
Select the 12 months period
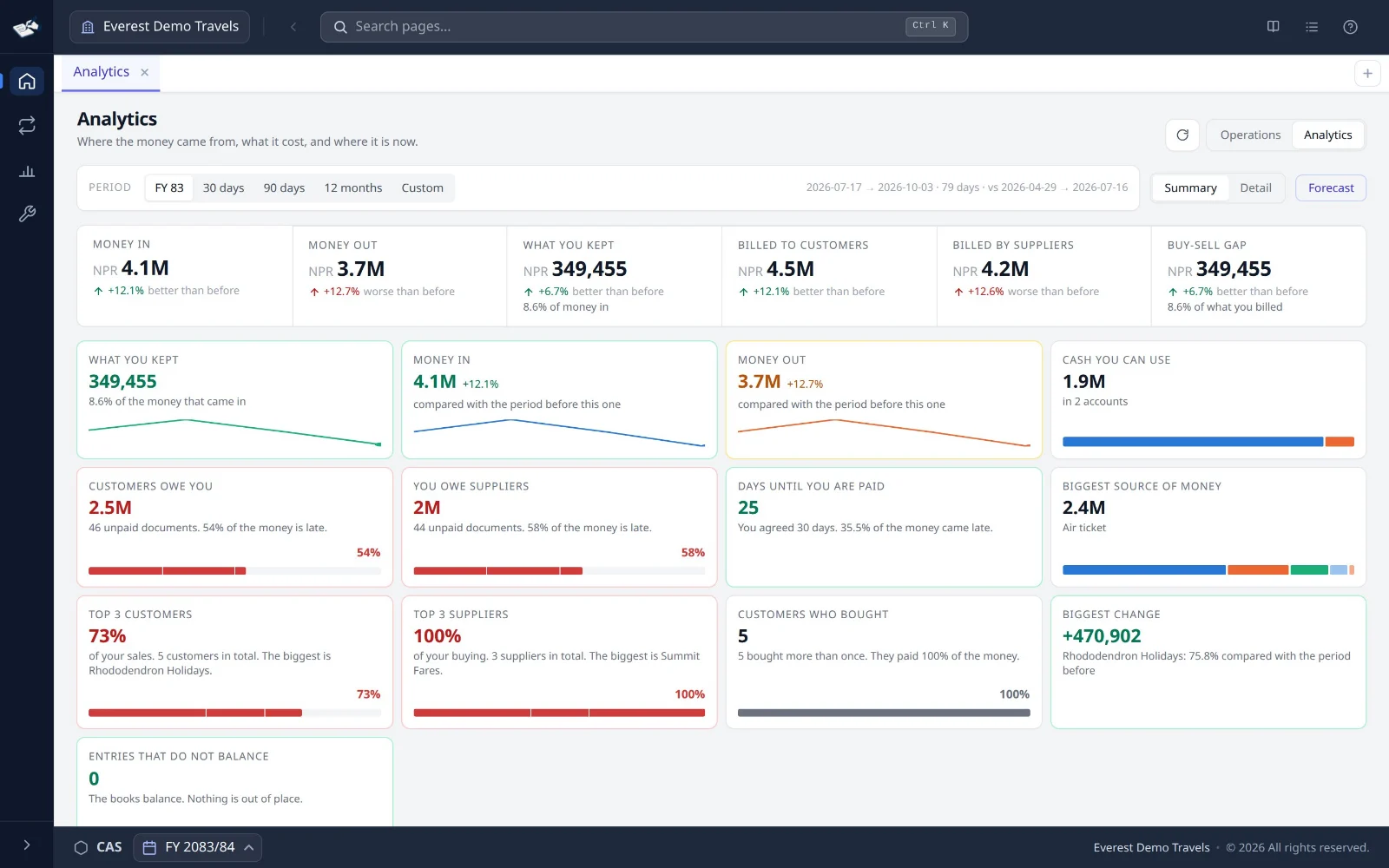pyautogui.click(x=353, y=187)
